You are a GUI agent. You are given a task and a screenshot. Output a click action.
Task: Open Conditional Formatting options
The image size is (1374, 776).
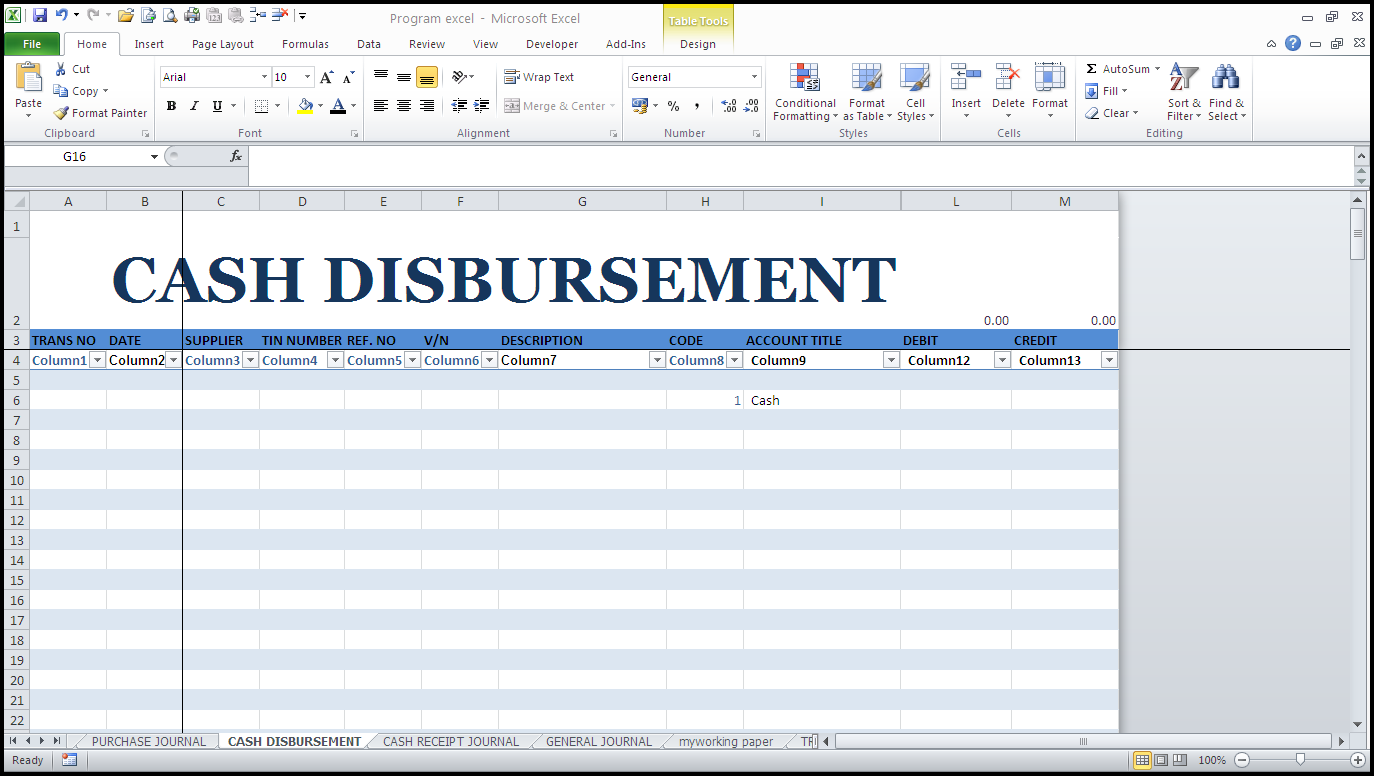pos(804,92)
